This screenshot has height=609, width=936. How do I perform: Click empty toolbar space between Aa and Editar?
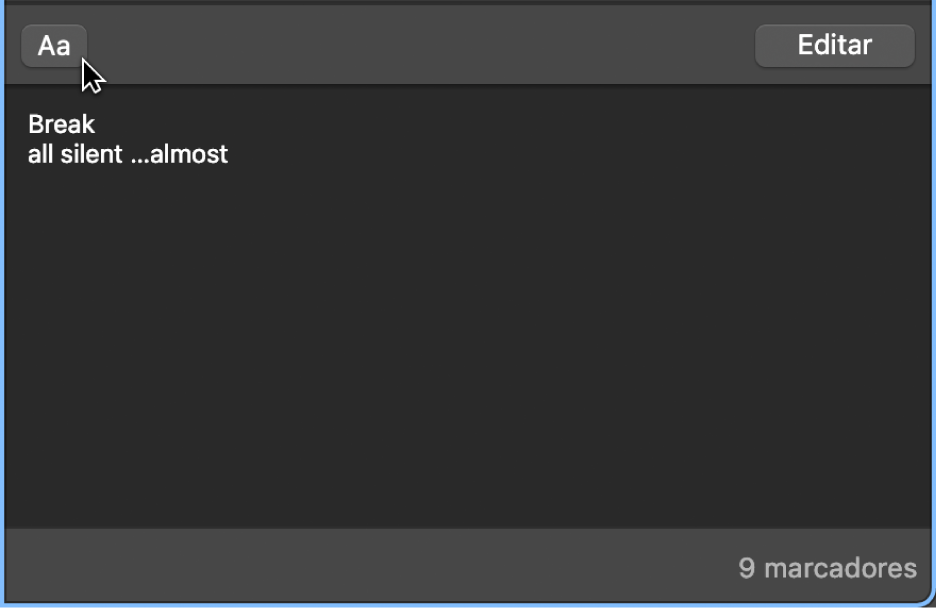tap(420, 46)
